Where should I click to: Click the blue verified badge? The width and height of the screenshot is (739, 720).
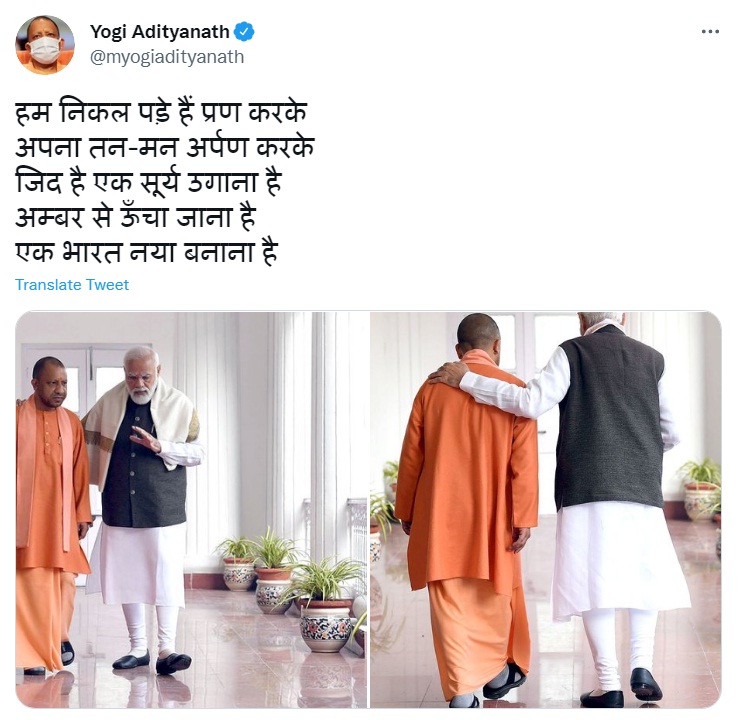[x=244, y=32]
